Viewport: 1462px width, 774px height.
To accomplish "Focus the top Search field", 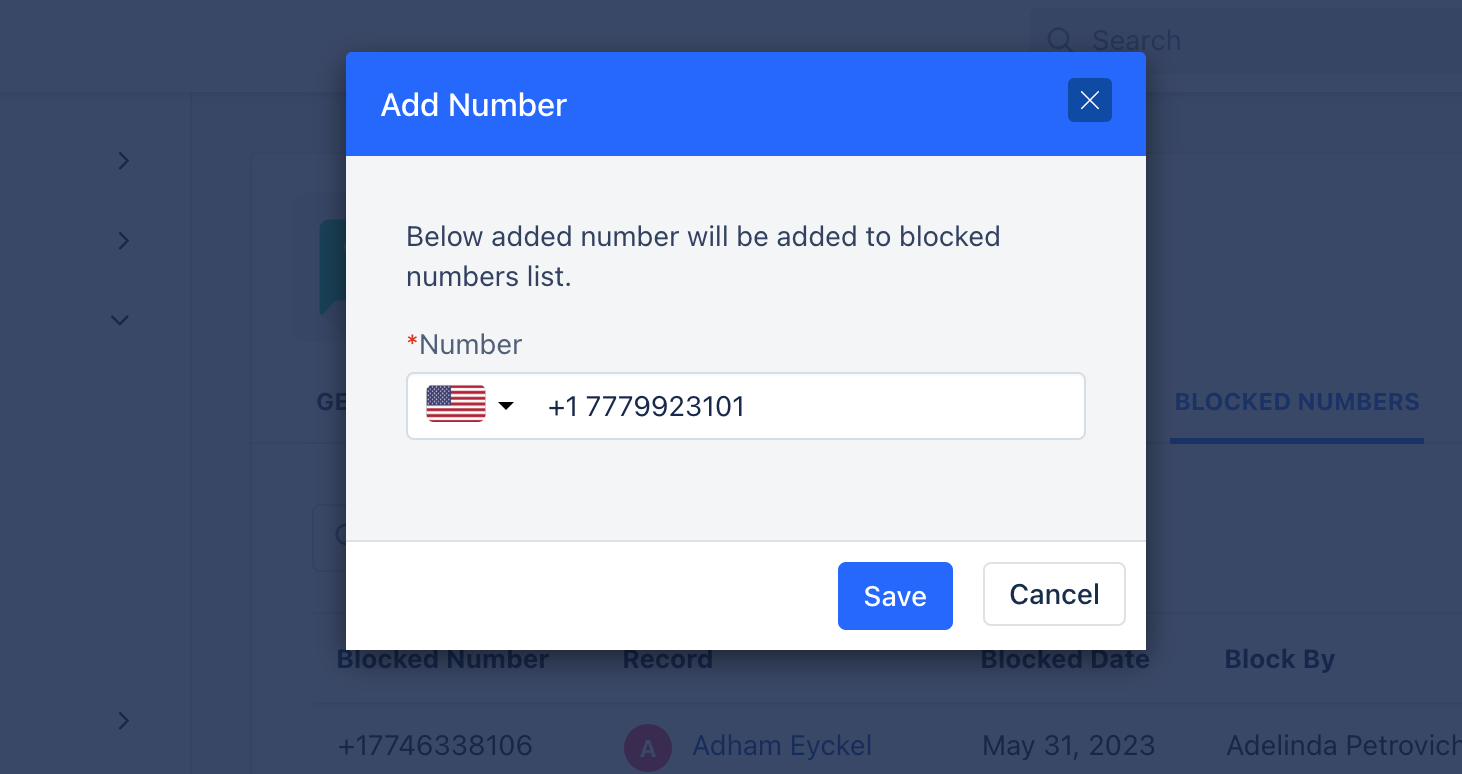I will click(1246, 40).
